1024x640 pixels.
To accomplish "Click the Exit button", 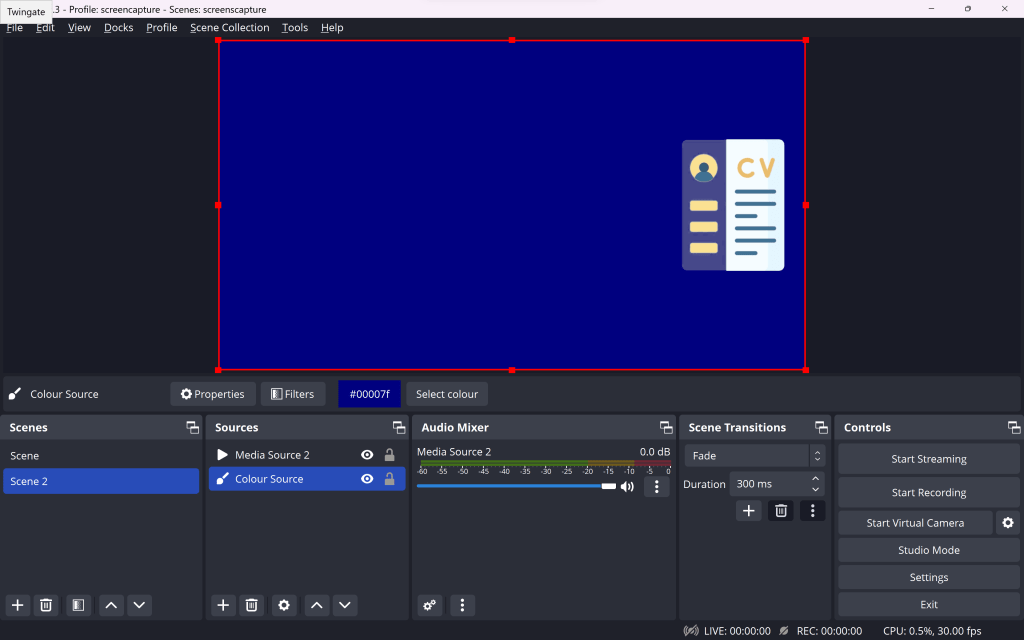I will coord(929,605).
